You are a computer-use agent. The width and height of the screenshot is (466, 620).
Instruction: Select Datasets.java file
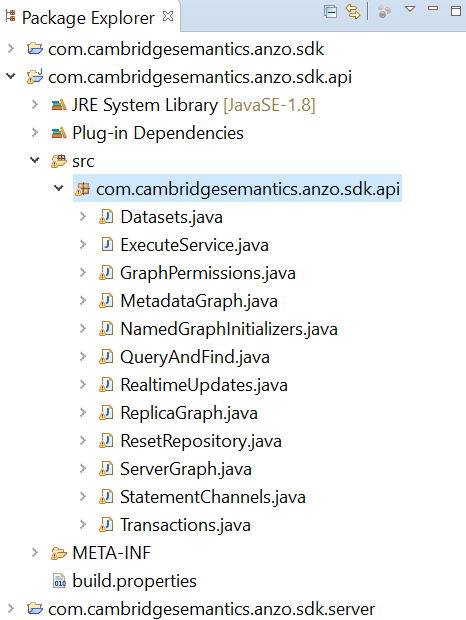pyautogui.click(x=172, y=217)
